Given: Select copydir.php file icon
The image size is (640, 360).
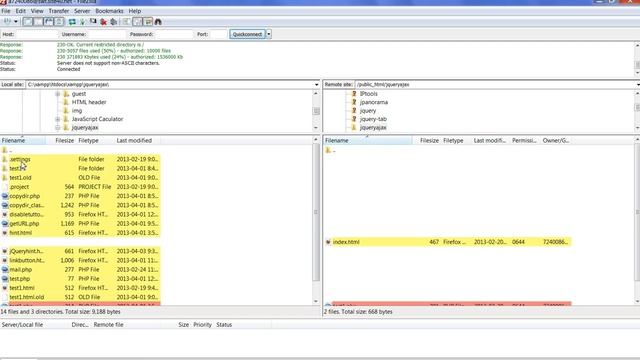Looking at the screenshot, I should click(4, 196).
